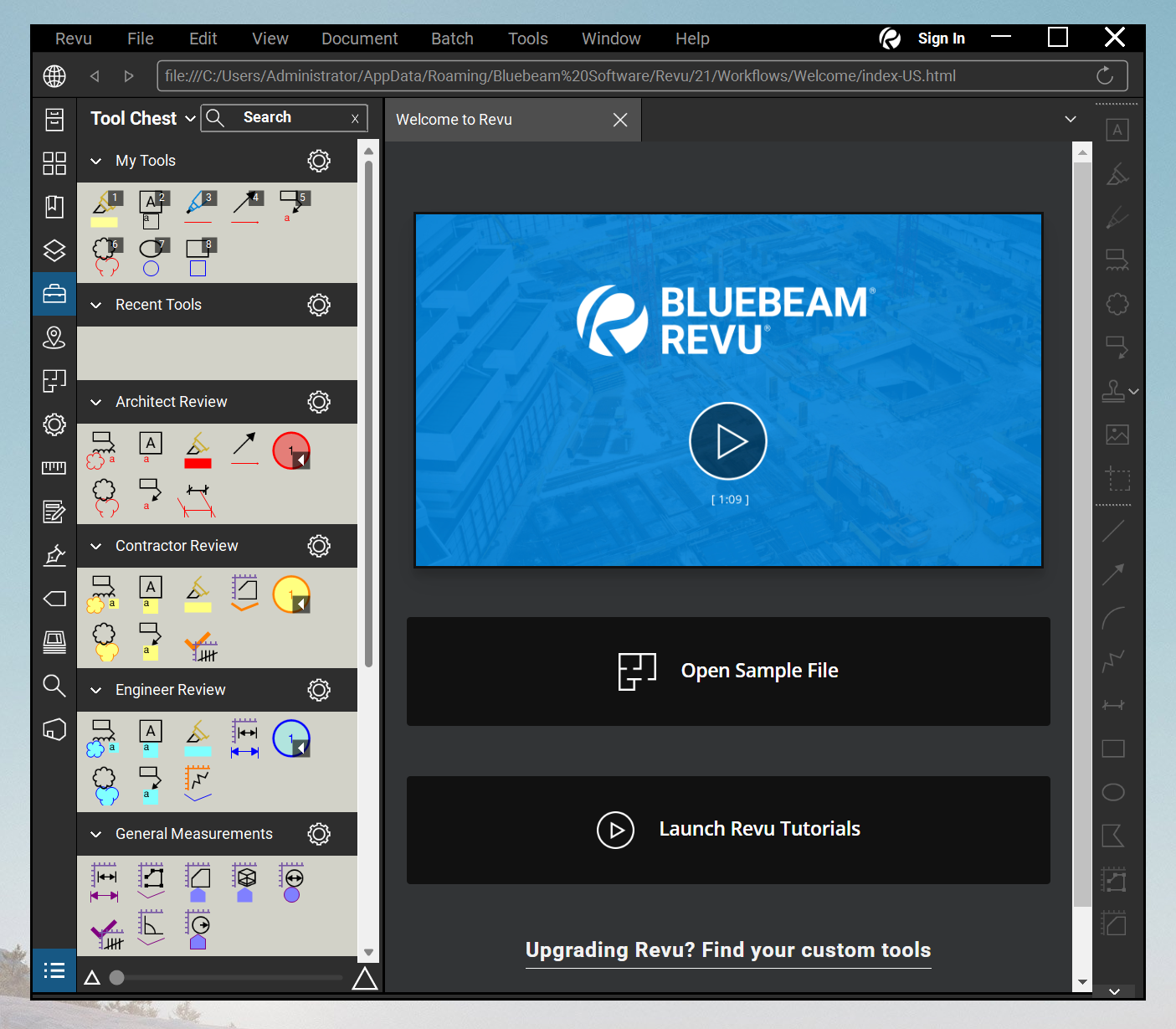Collapse the My Tools section

(96, 161)
